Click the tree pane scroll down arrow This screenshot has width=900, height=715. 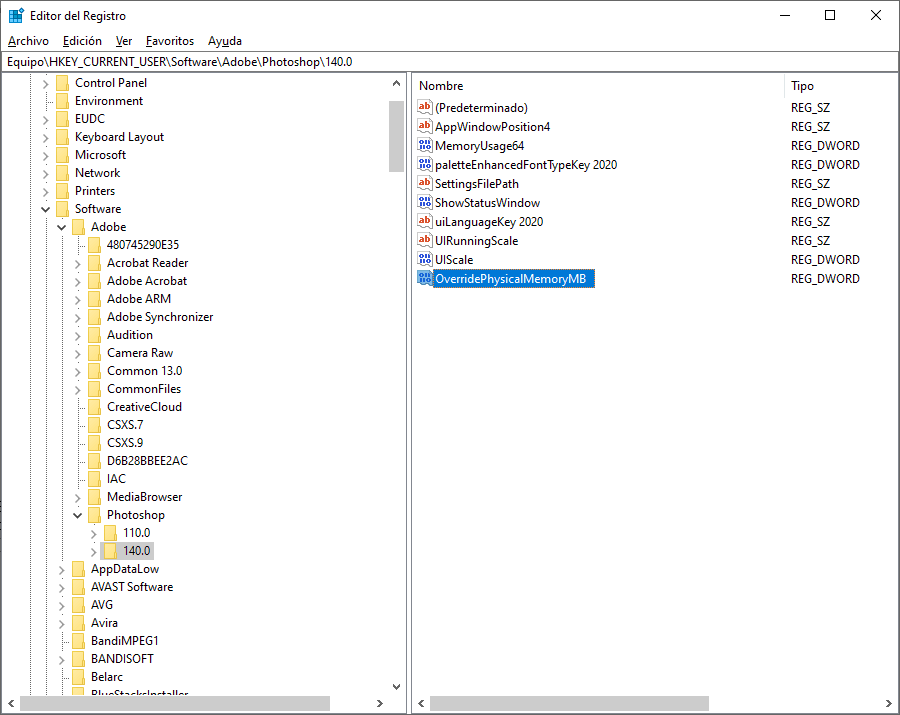pos(396,687)
